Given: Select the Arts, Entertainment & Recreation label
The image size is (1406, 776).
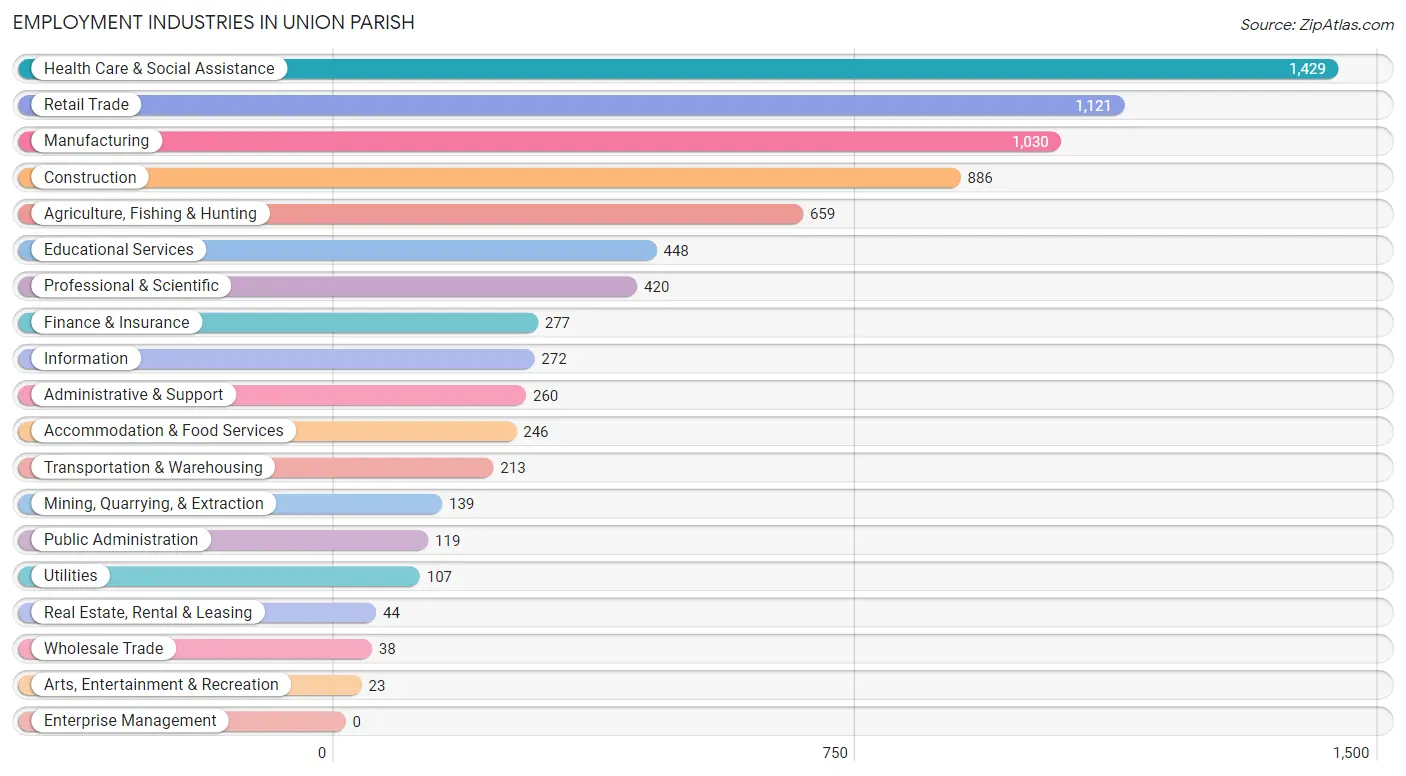Looking at the screenshot, I should click(x=161, y=684).
